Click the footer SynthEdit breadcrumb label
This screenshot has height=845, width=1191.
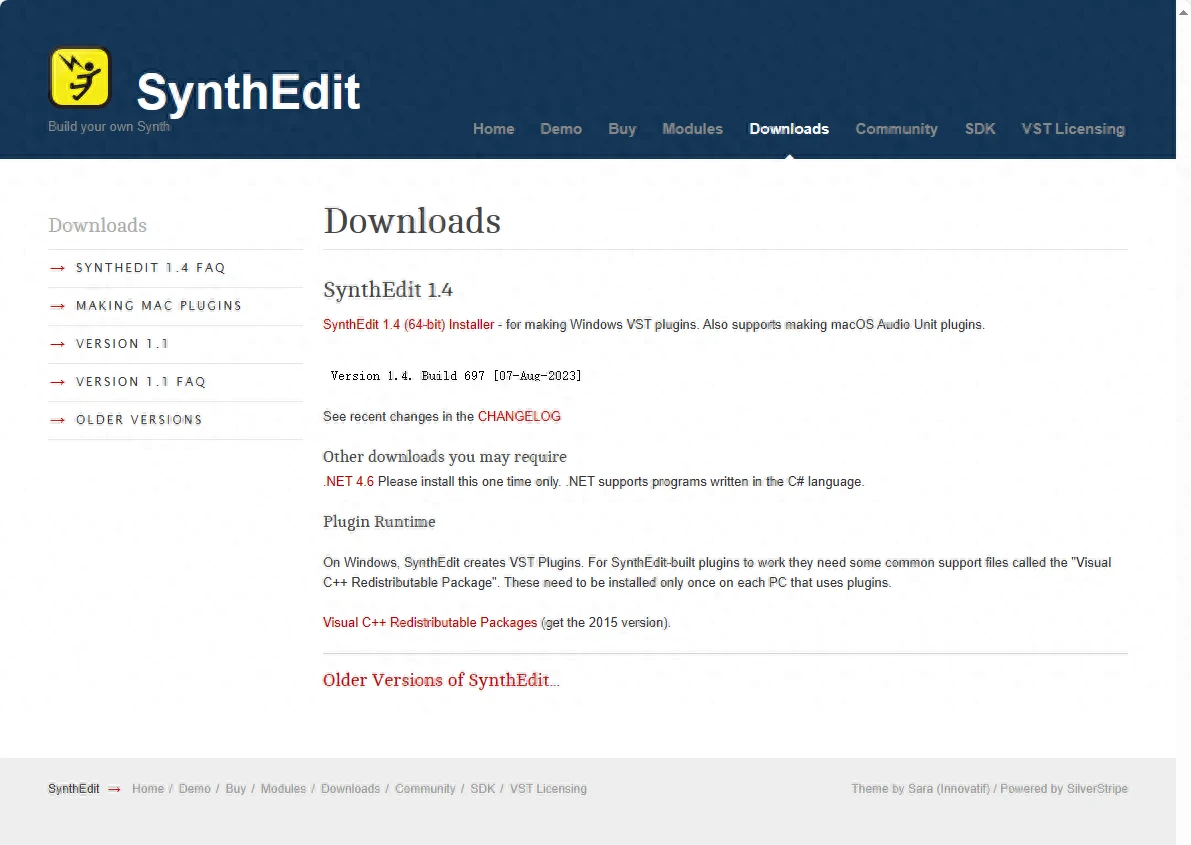pyautogui.click(x=74, y=789)
